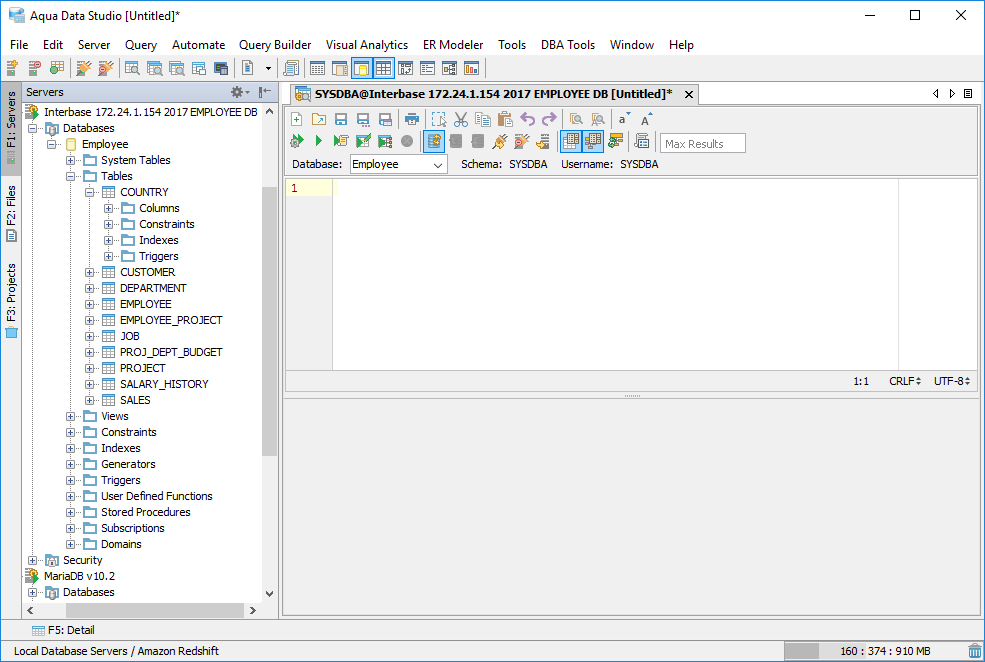Collapse the Tables folder node
The image size is (985, 662).
[x=70, y=176]
